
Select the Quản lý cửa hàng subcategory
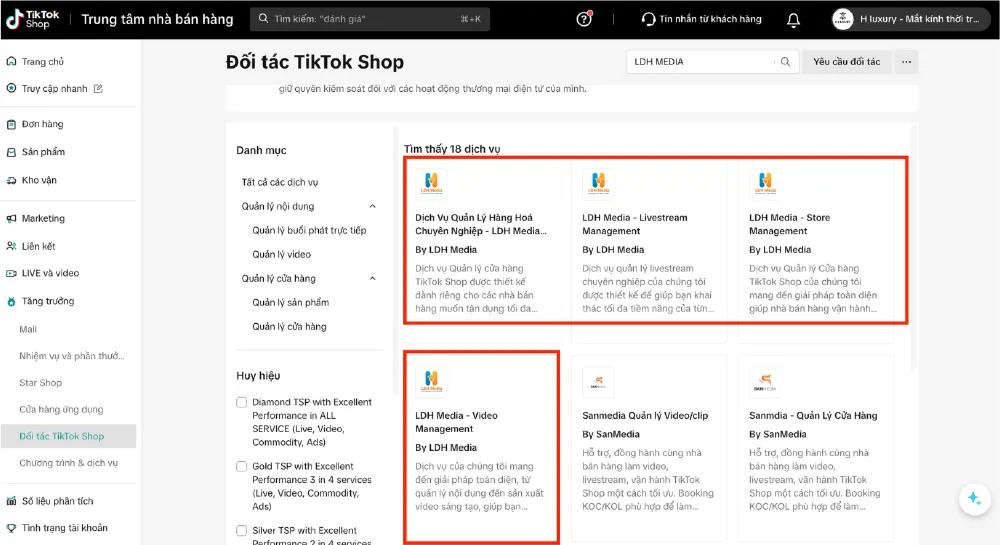coord(289,326)
